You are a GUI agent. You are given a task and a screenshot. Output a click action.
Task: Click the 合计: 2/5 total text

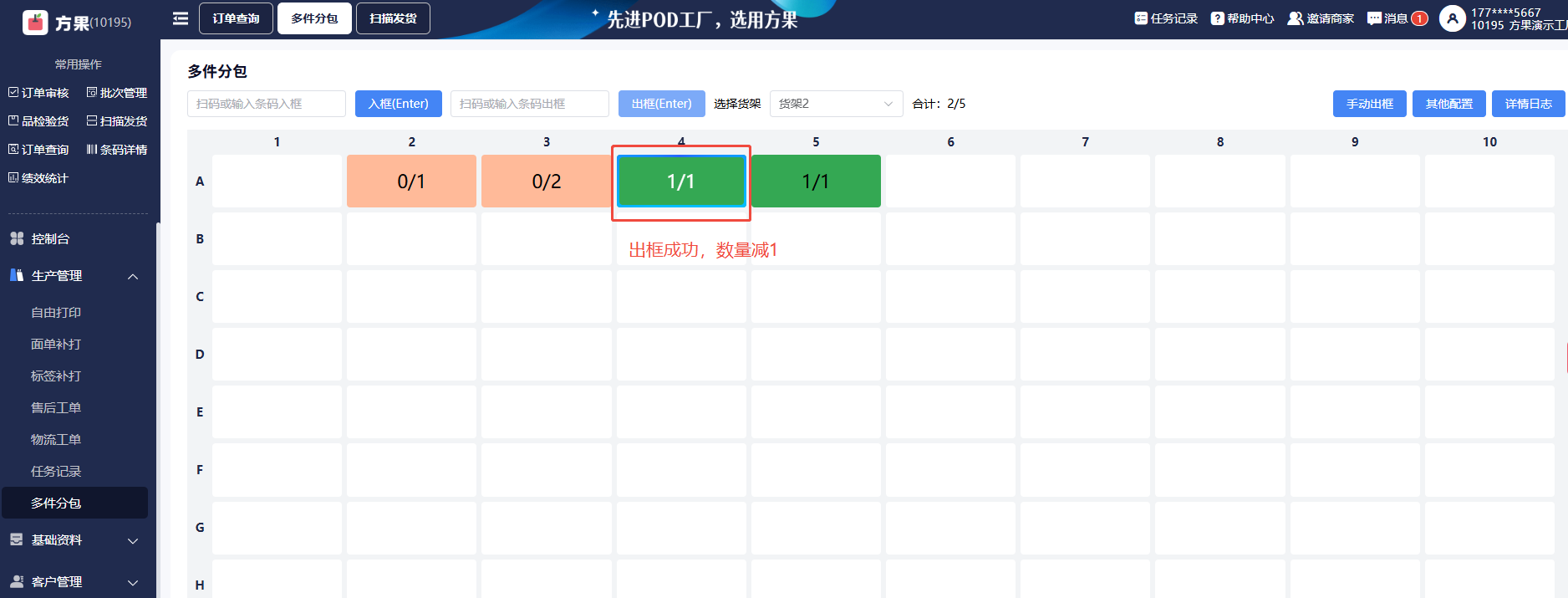[939, 104]
